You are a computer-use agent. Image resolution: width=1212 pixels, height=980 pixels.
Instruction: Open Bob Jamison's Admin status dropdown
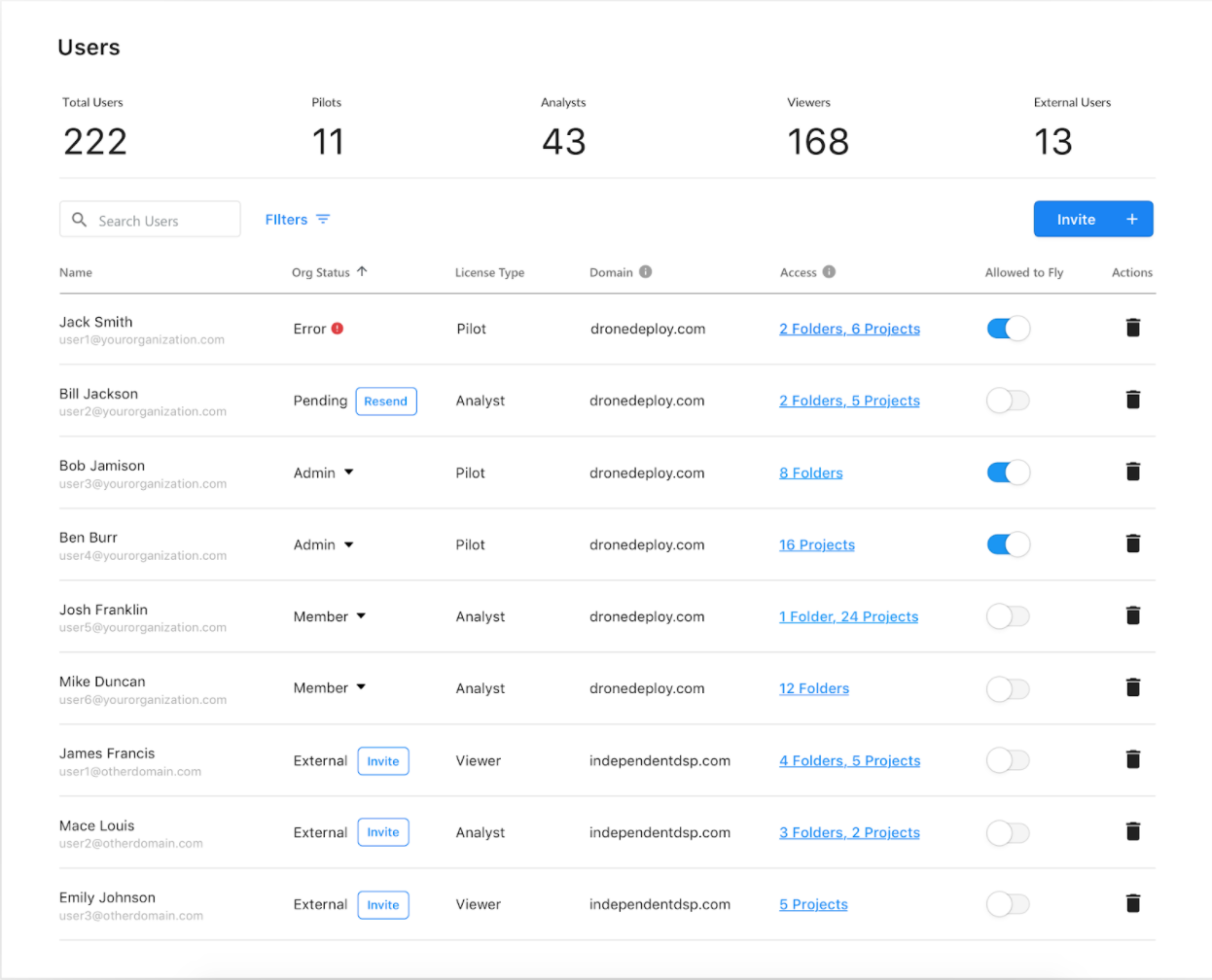[348, 472]
